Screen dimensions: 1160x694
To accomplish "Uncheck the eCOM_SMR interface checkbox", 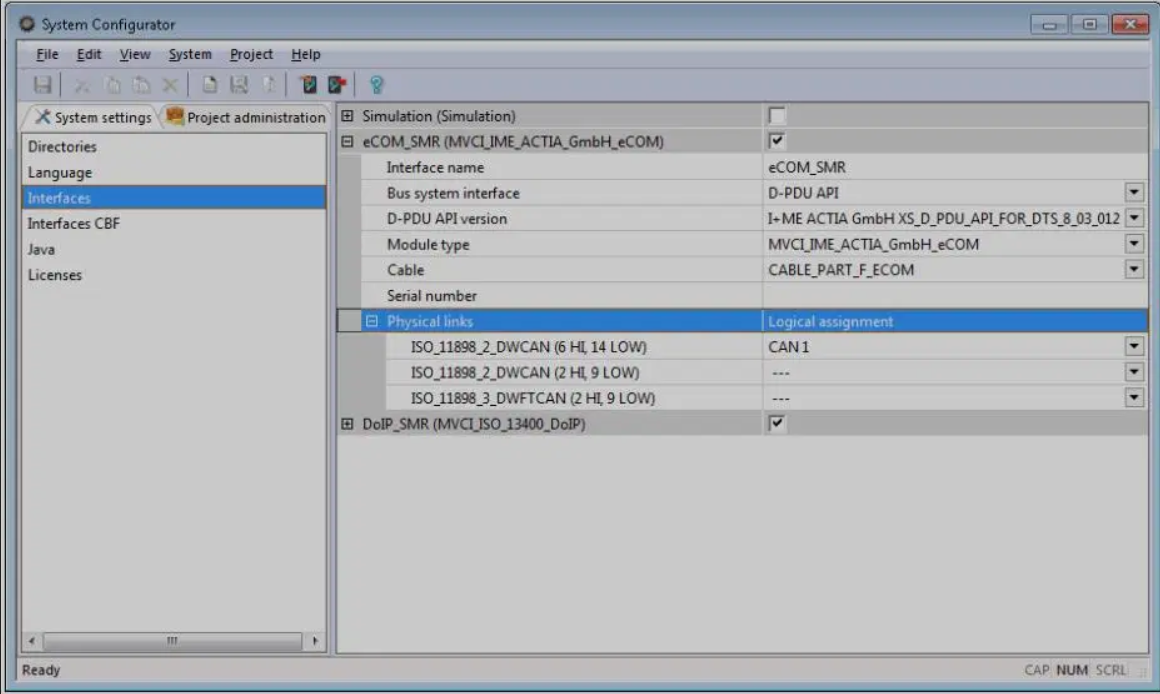I will (777, 141).
